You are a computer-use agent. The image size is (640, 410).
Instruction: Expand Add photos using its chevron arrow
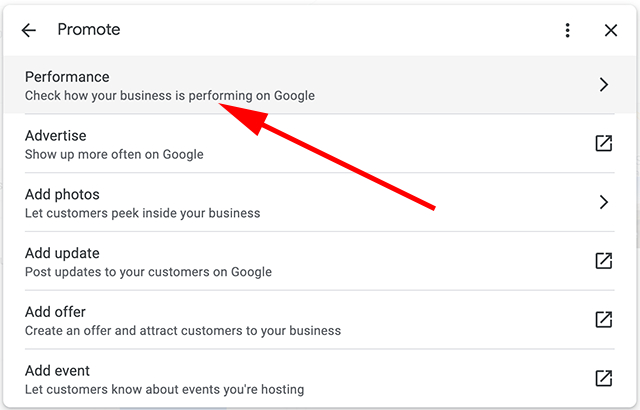pos(603,202)
